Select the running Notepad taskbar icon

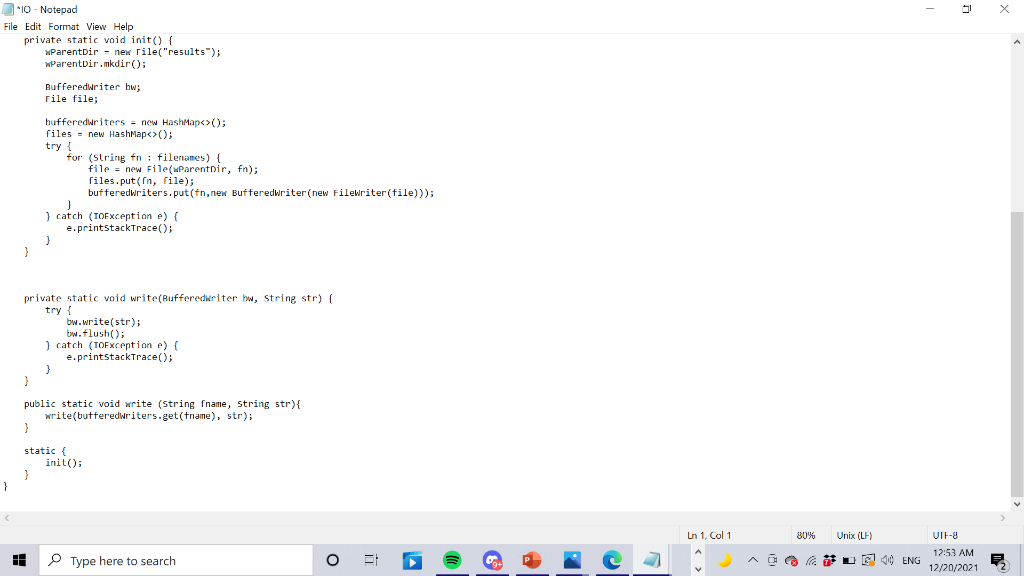tap(650, 560)
